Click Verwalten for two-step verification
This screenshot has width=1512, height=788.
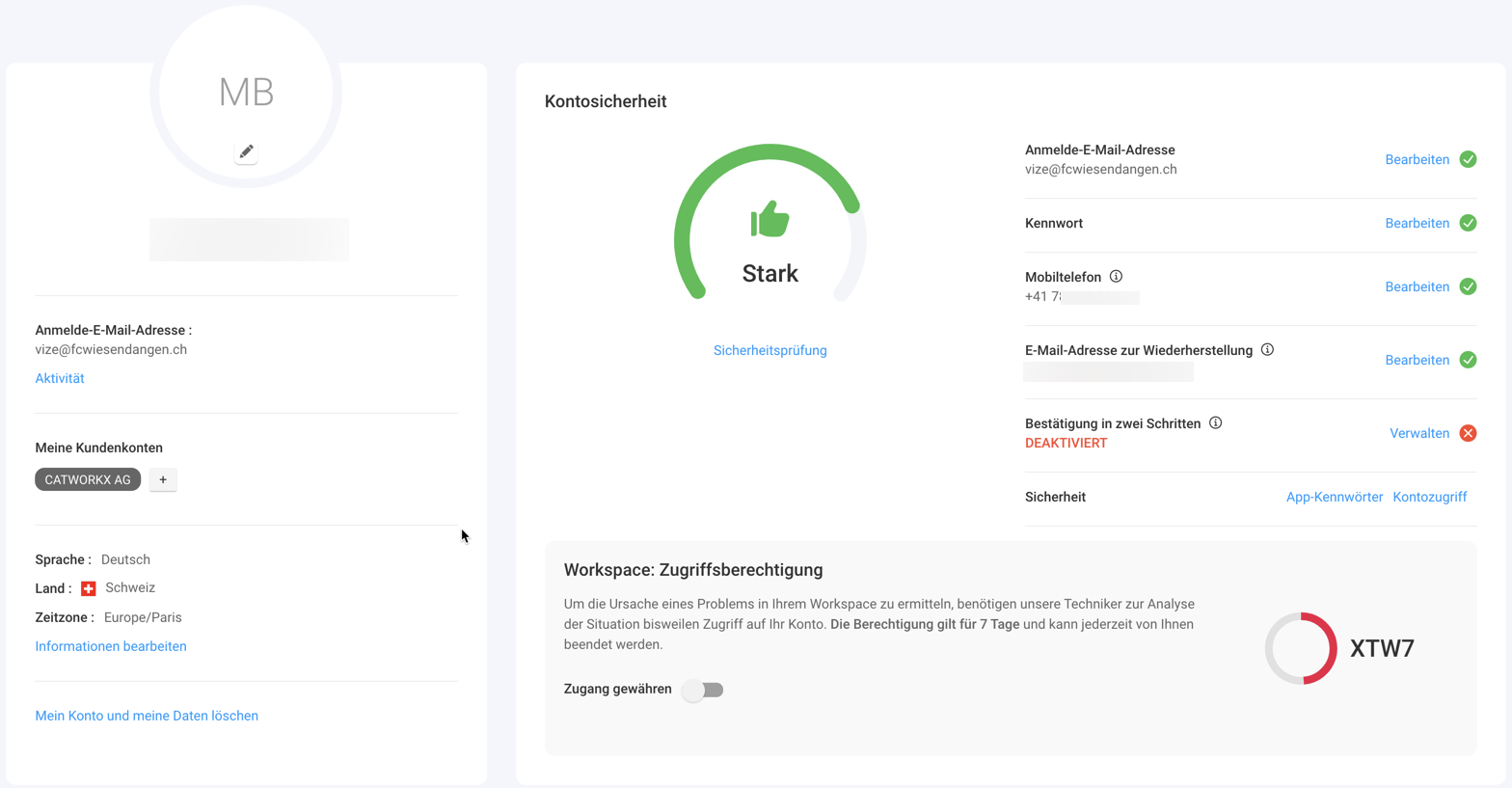point(1418,433)
